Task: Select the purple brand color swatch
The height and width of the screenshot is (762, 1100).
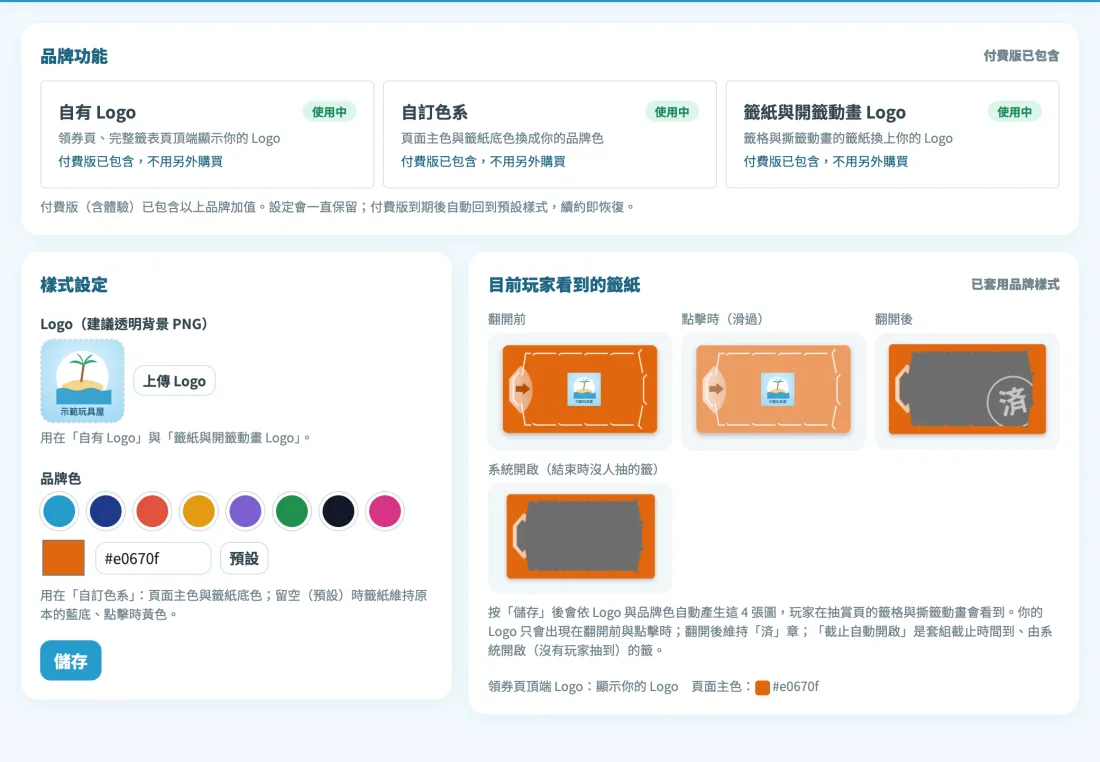Action: pyautogui.click(x=246, y=511)
